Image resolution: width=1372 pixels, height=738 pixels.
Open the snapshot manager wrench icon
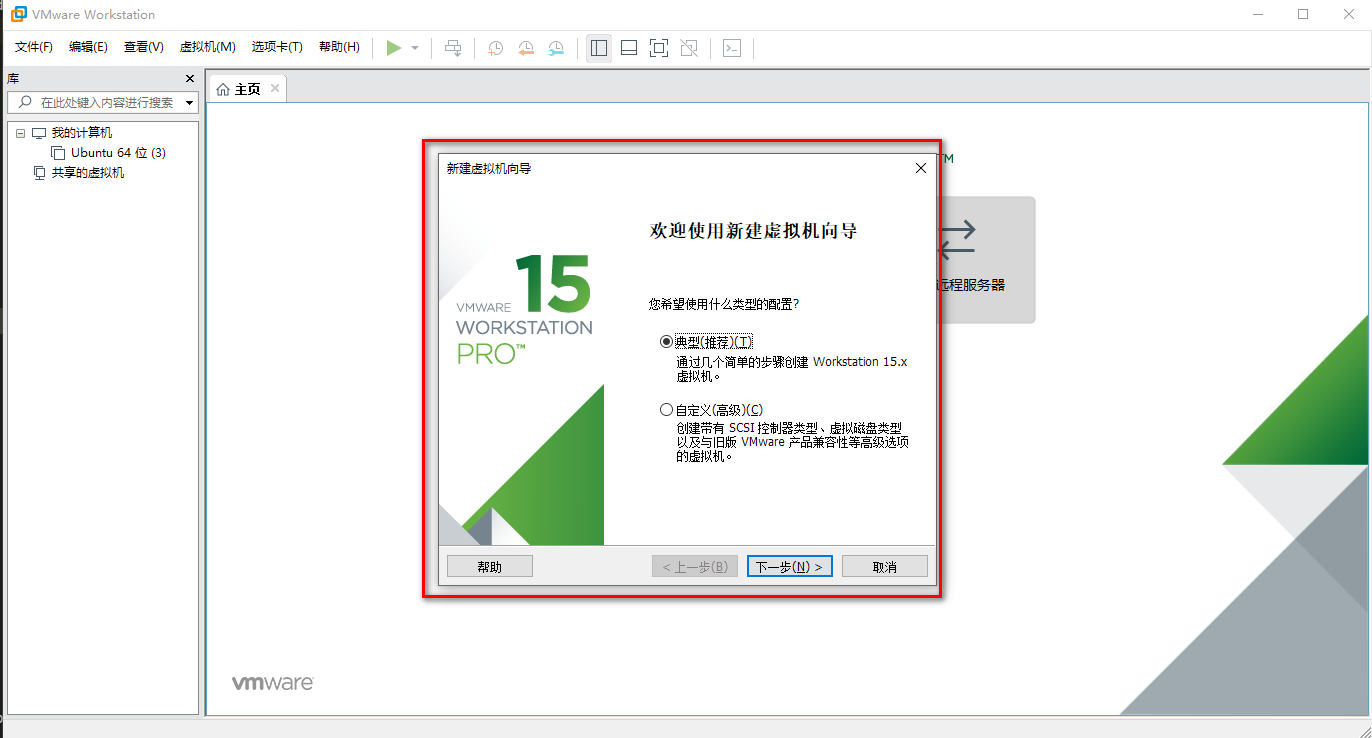pos(556,48)
